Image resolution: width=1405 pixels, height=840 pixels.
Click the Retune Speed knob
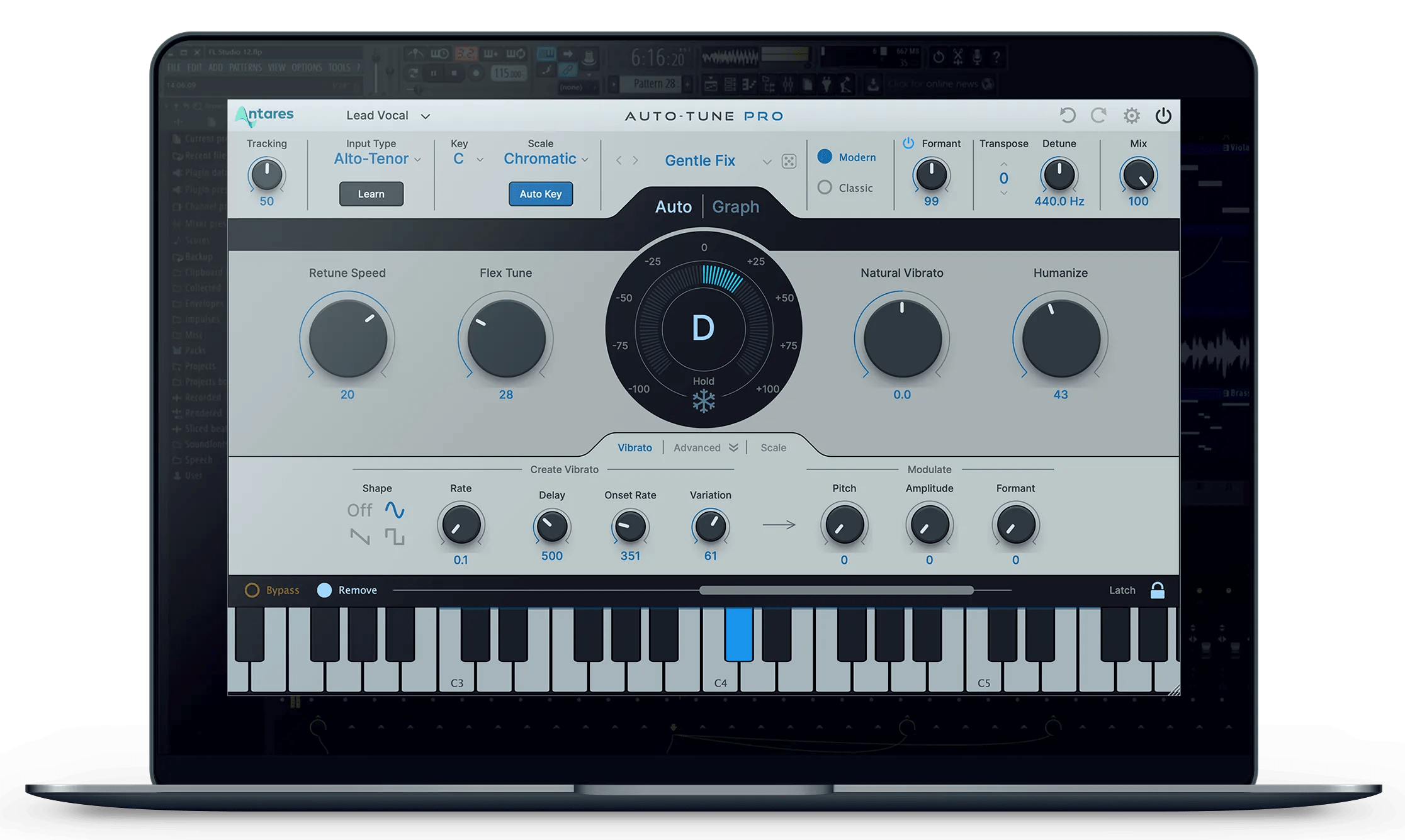pyautogui.click(x=347, y=338)
